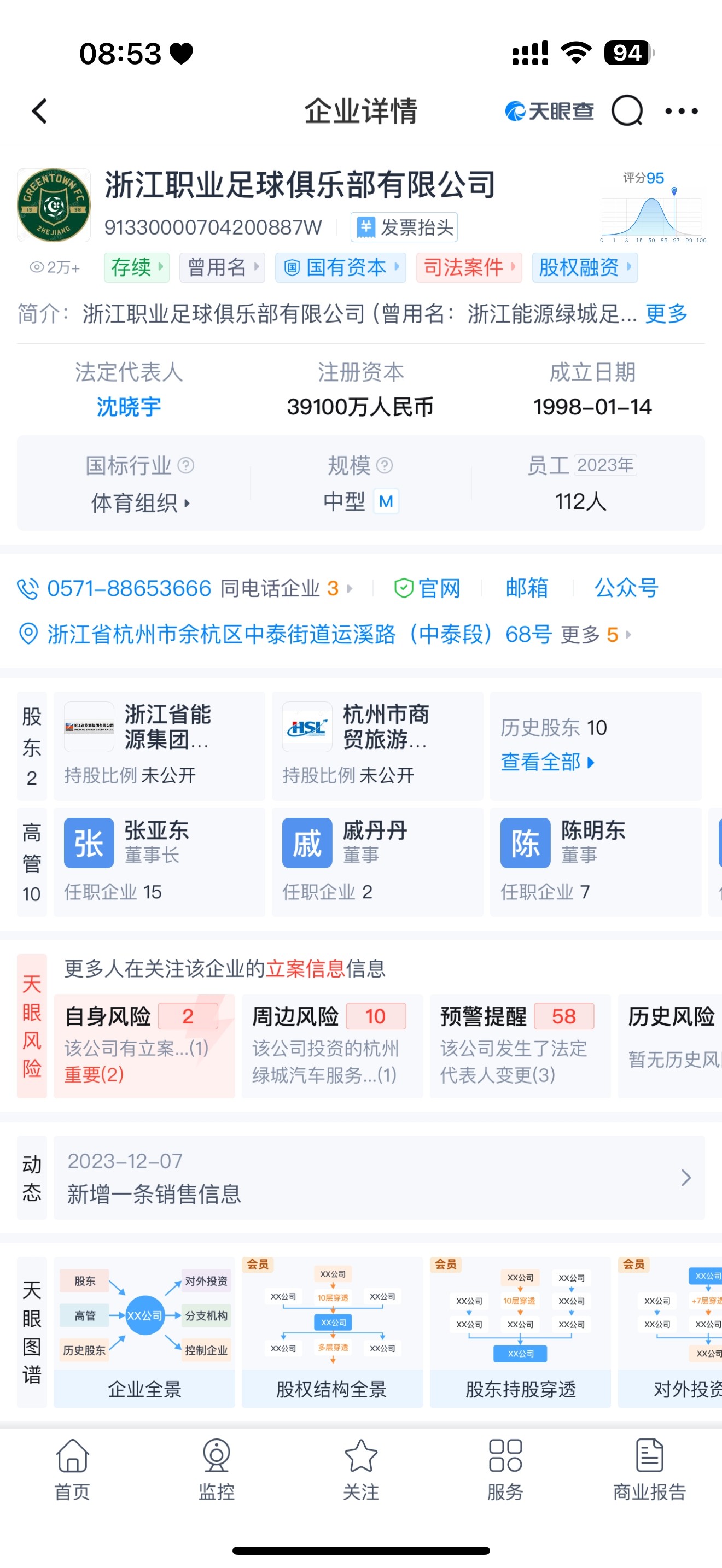Tap the back arrow icon

tap(39, 112)
